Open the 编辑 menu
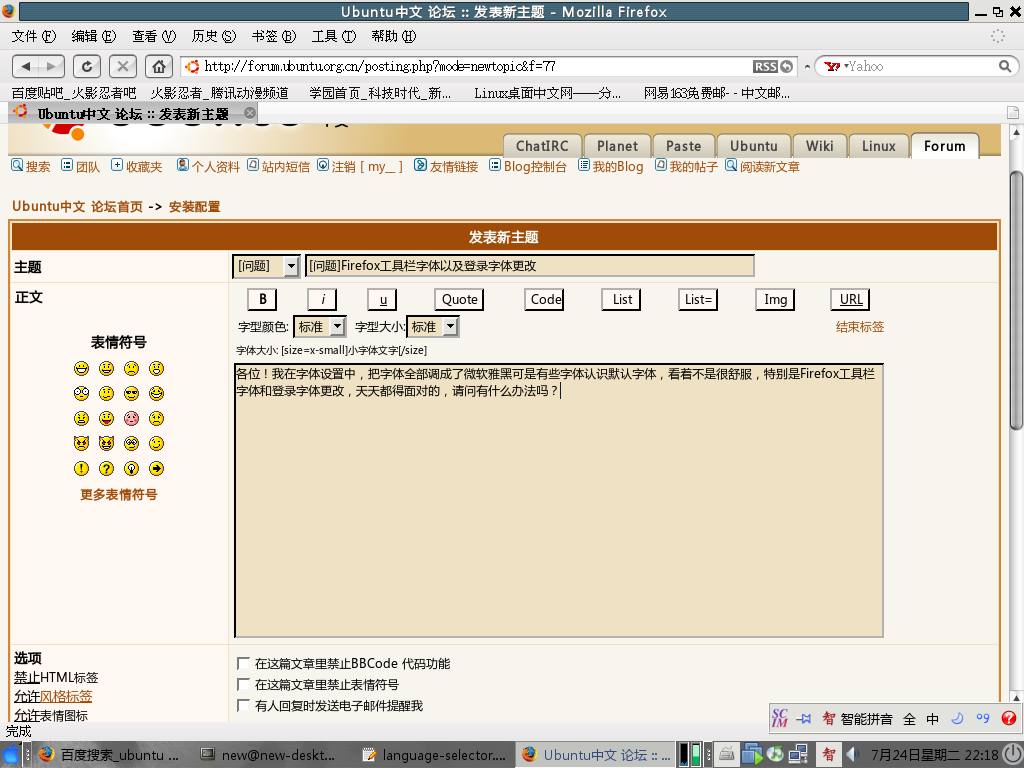The image size is (1024, 768). [93, 36]
